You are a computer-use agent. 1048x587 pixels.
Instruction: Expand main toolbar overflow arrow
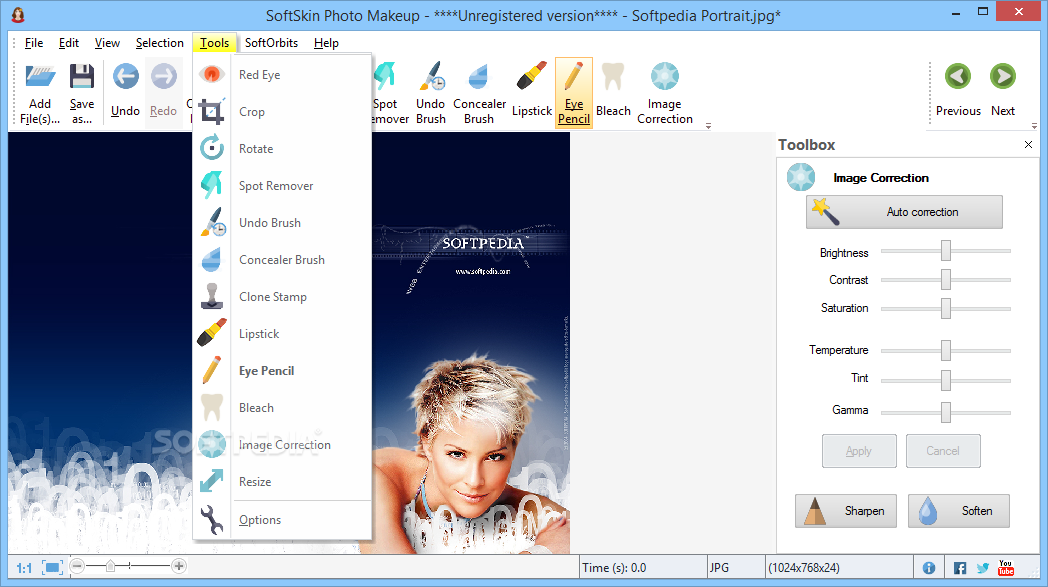coord(708,125)
